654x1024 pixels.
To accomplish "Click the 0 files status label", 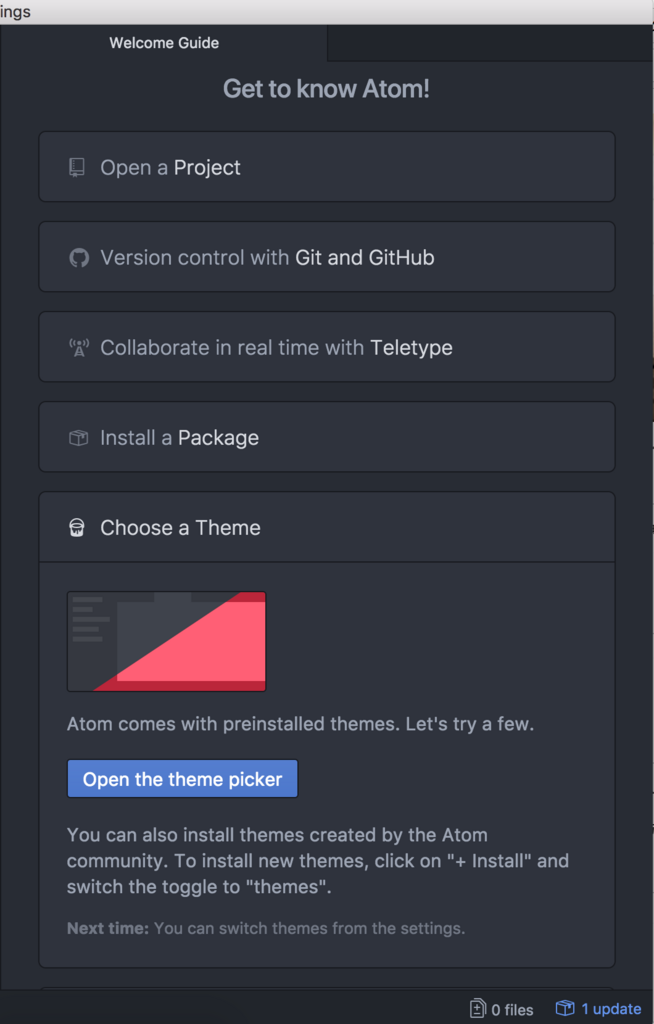I will click(x=512, y=1009).
